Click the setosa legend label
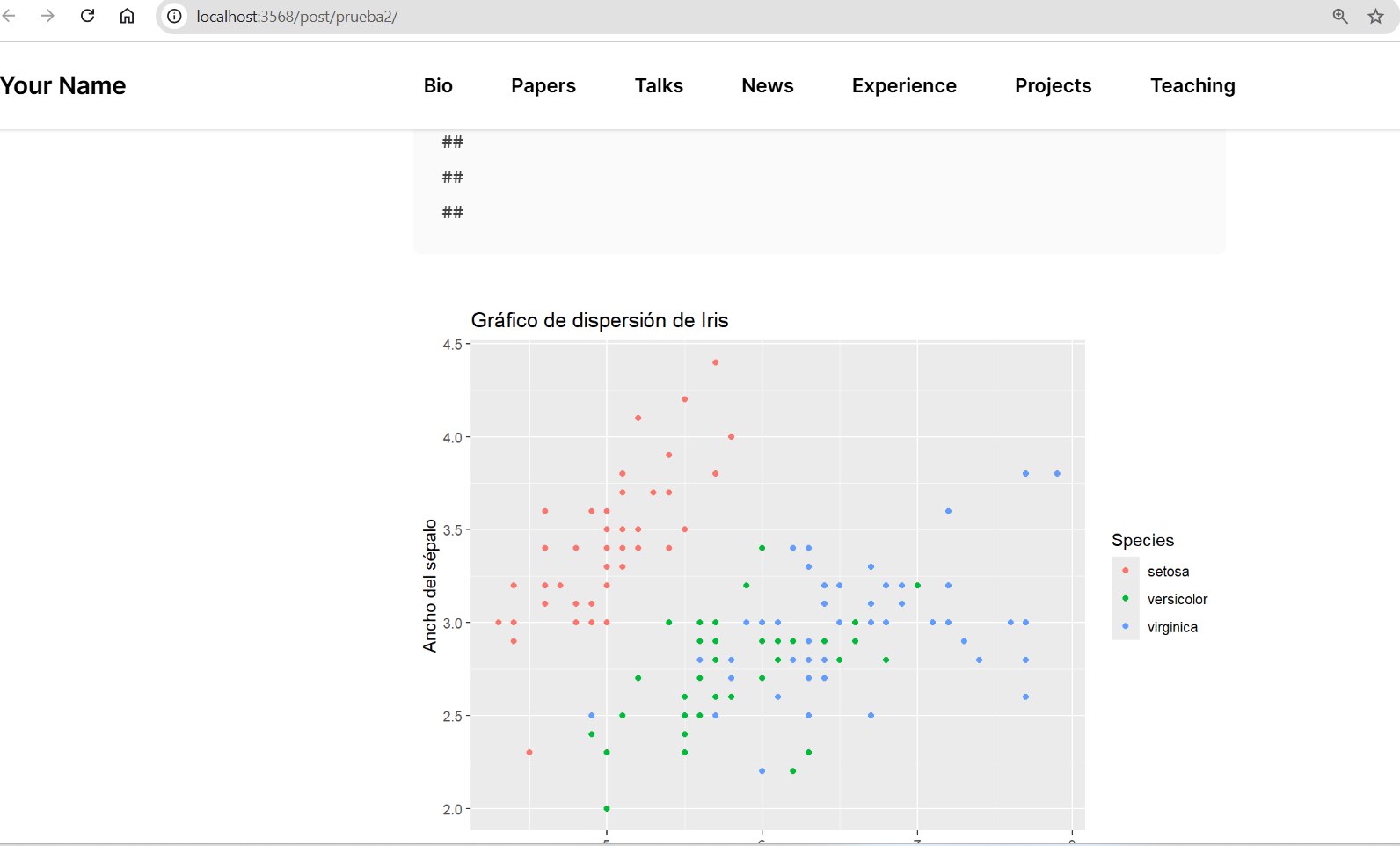The image size is (1400, 846). (1168, 572)
